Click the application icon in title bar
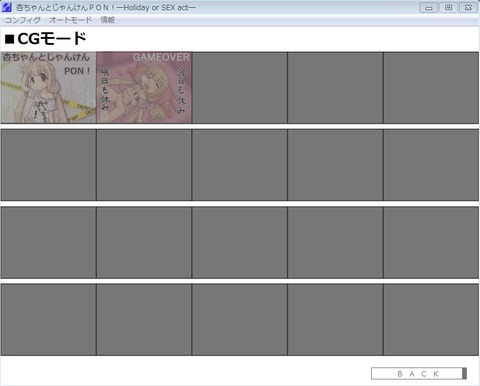 pyautogui.click(x=7, y=7)
